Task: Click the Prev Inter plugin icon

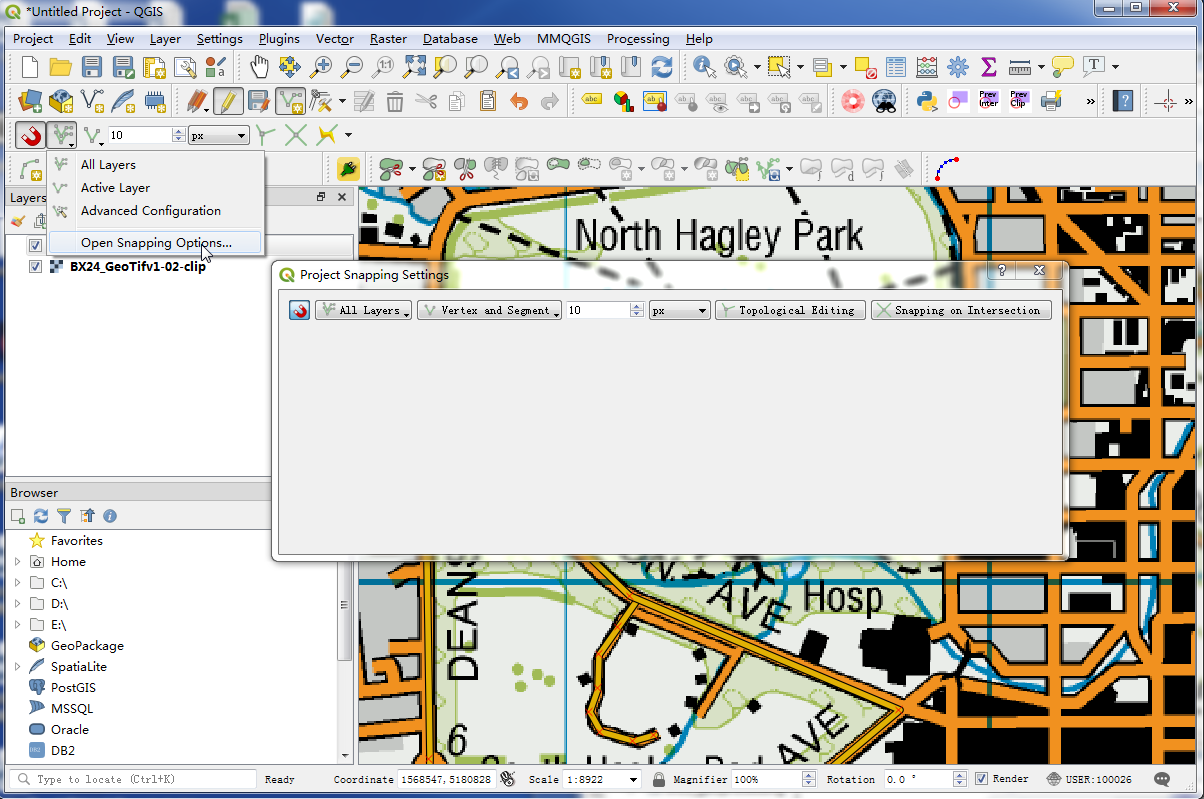Action: (989, 101)
